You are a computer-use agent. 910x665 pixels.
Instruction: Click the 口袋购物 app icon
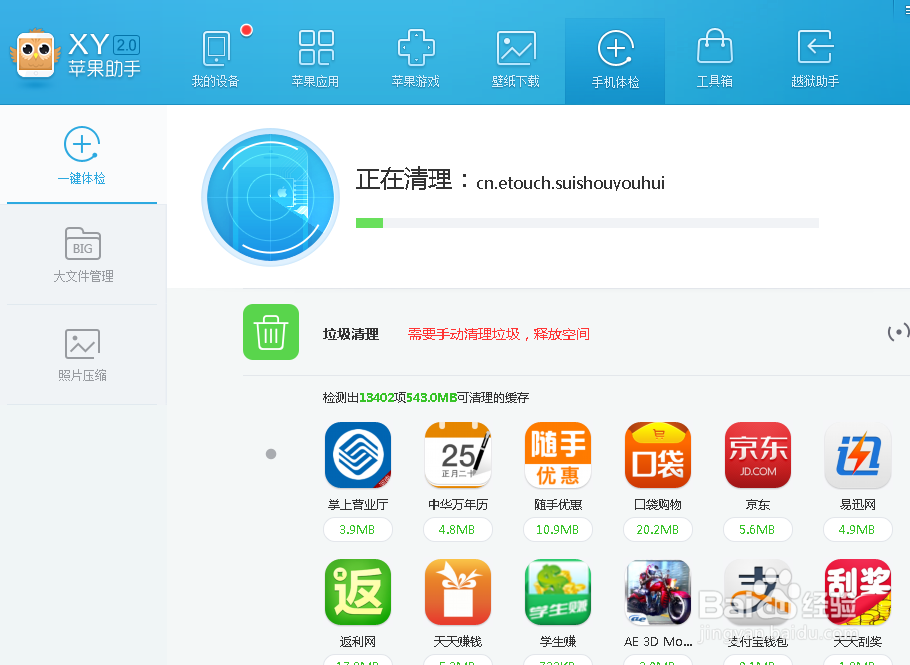(x=658, y=455)
